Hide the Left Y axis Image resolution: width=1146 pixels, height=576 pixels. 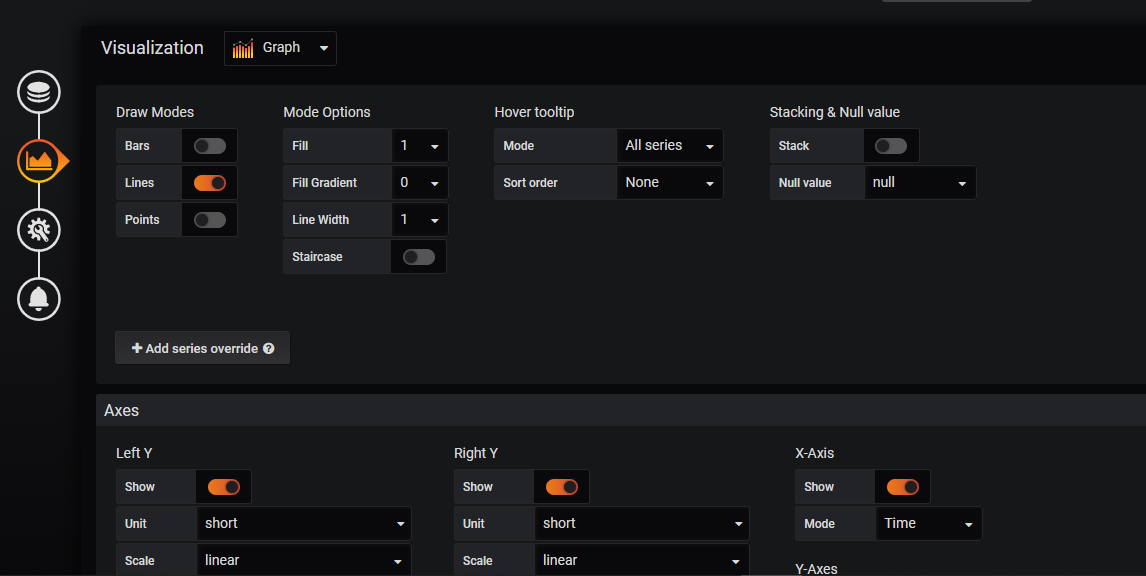[x=224, y=487]
